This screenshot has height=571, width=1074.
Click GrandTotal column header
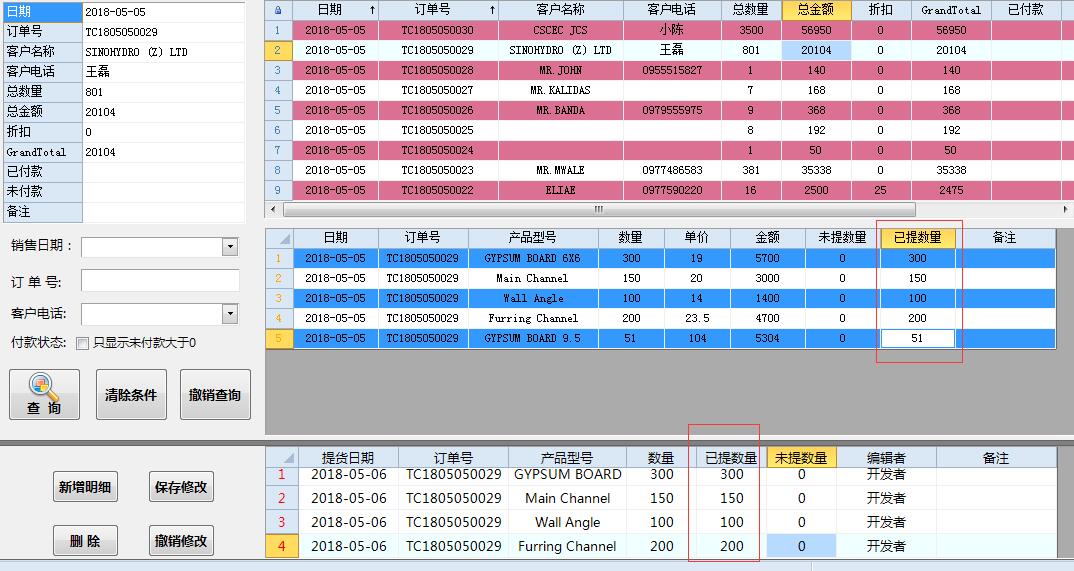(x=951, y=10)
